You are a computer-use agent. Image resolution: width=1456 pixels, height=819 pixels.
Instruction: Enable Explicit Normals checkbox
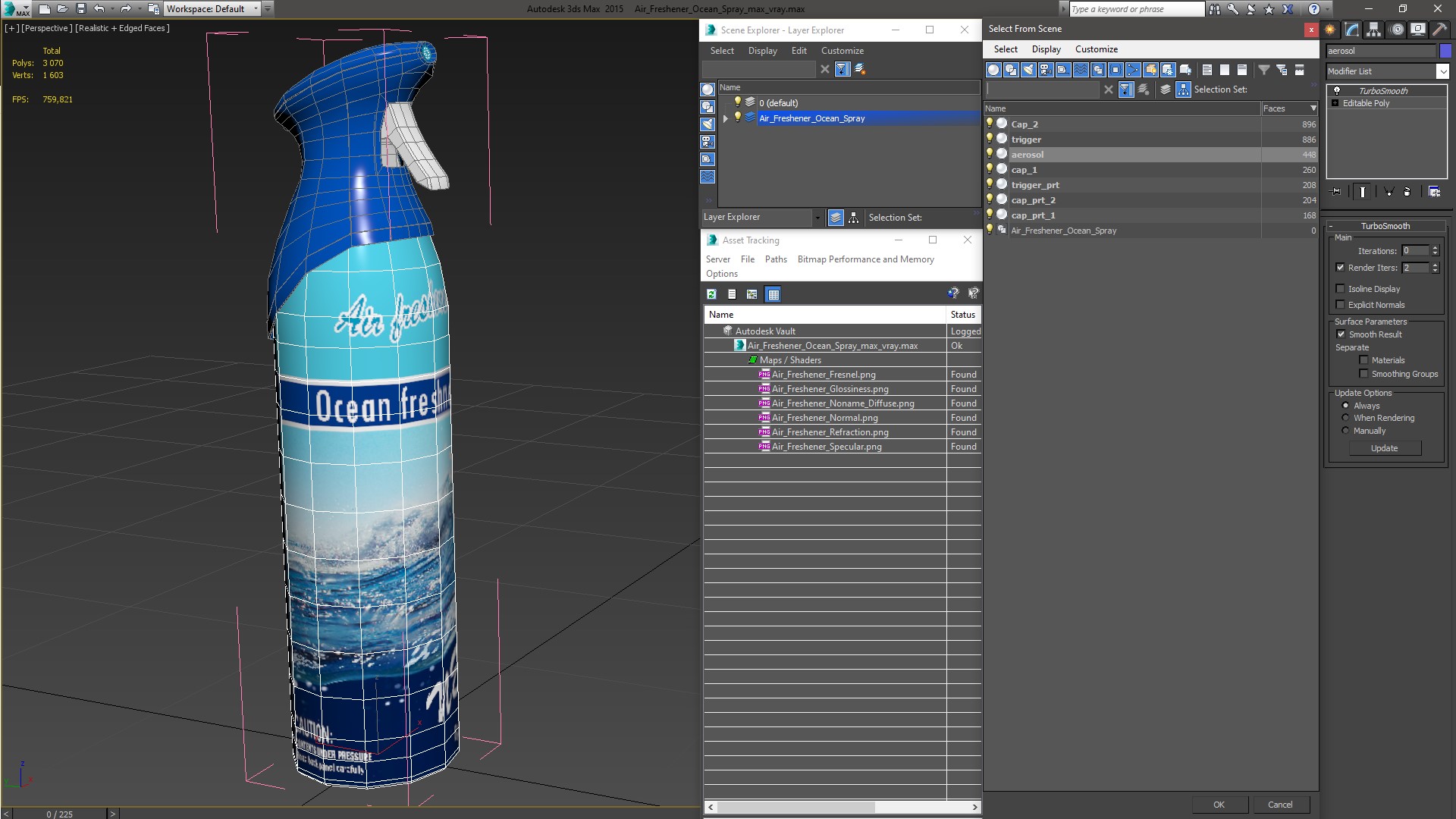point(1340,305)
